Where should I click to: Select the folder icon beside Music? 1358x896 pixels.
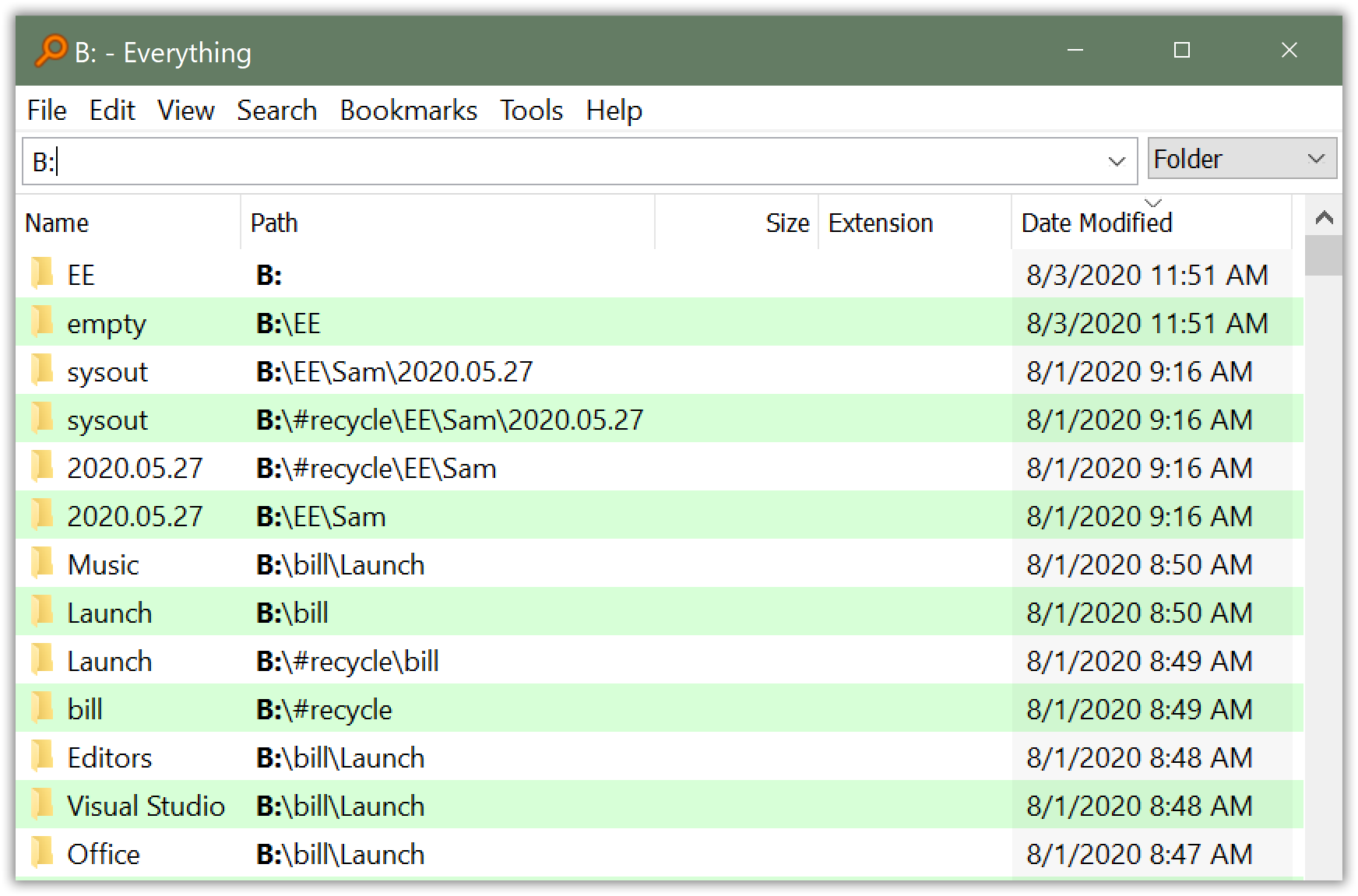(x=42, y=563)
